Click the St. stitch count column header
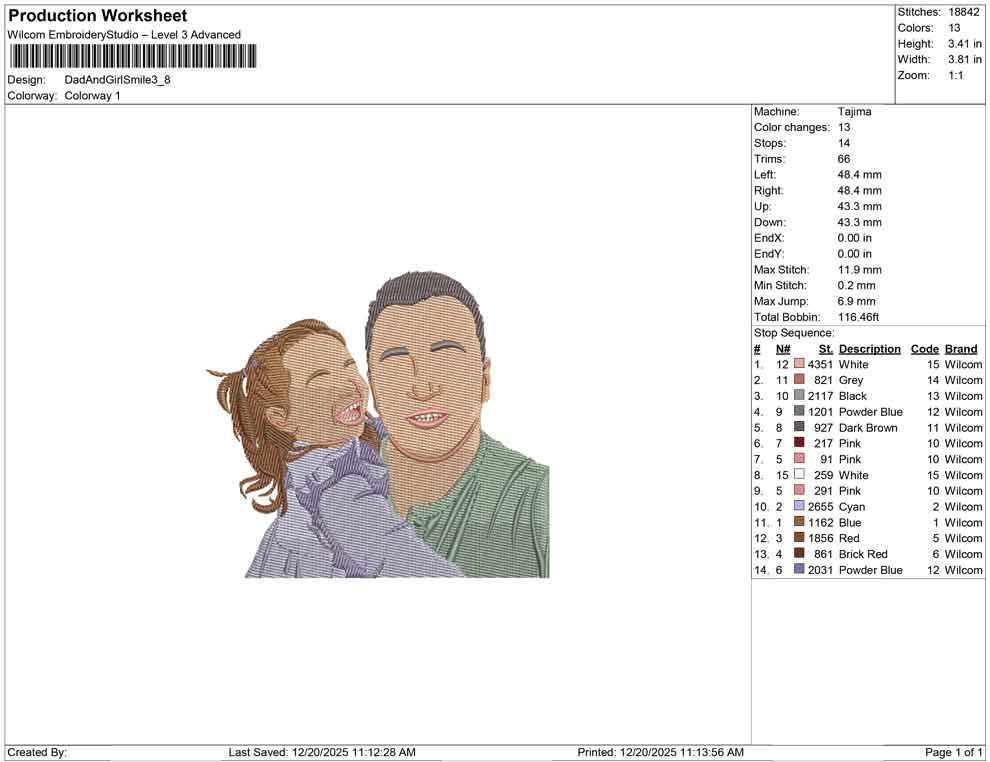Viewport: 990px width, 762px height. [x=825, y=349]
